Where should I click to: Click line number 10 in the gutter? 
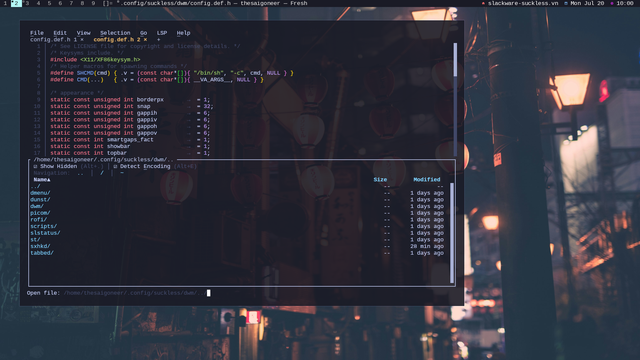[x=37, y=106]
